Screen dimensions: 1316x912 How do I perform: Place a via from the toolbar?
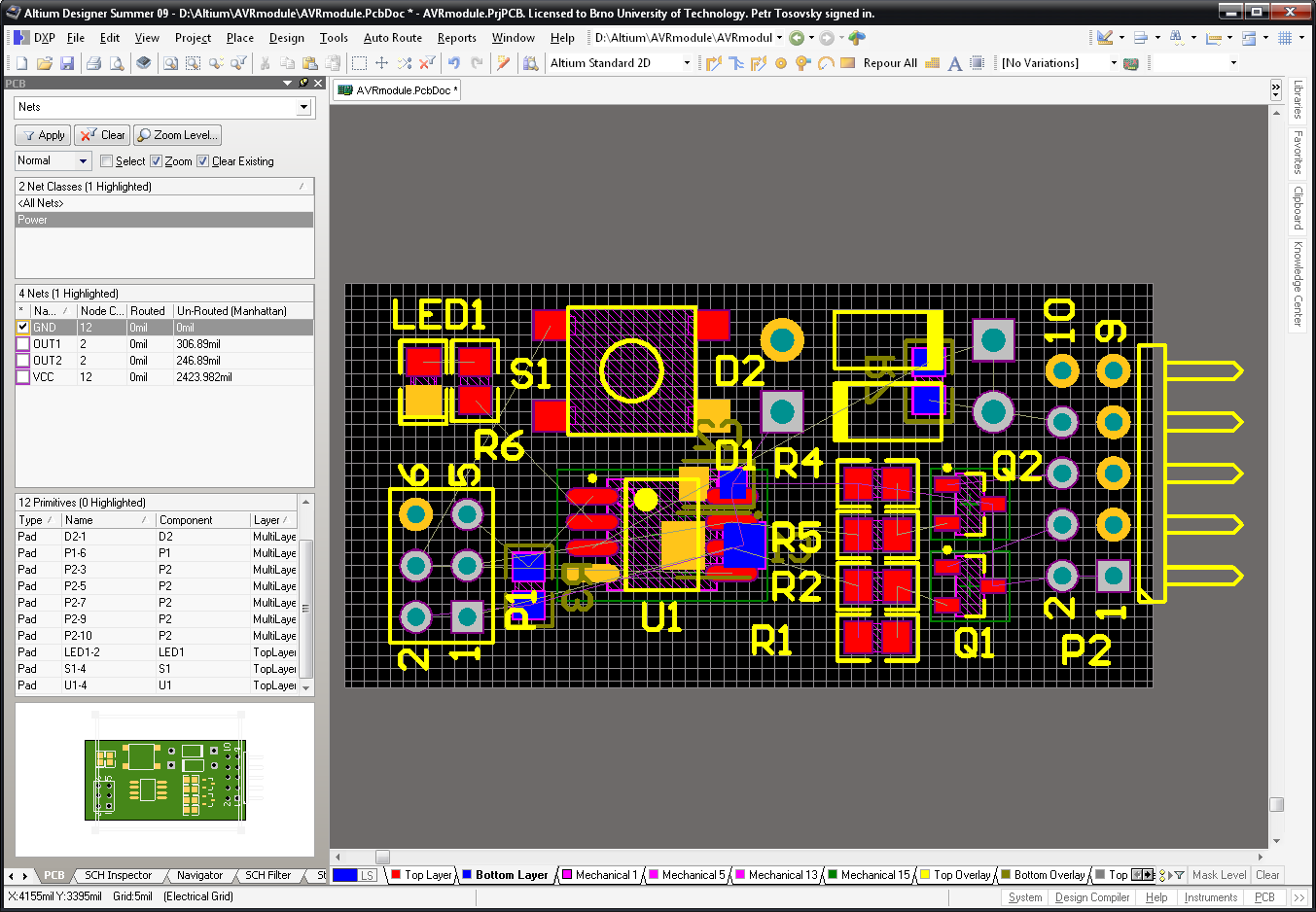[803, 63]
